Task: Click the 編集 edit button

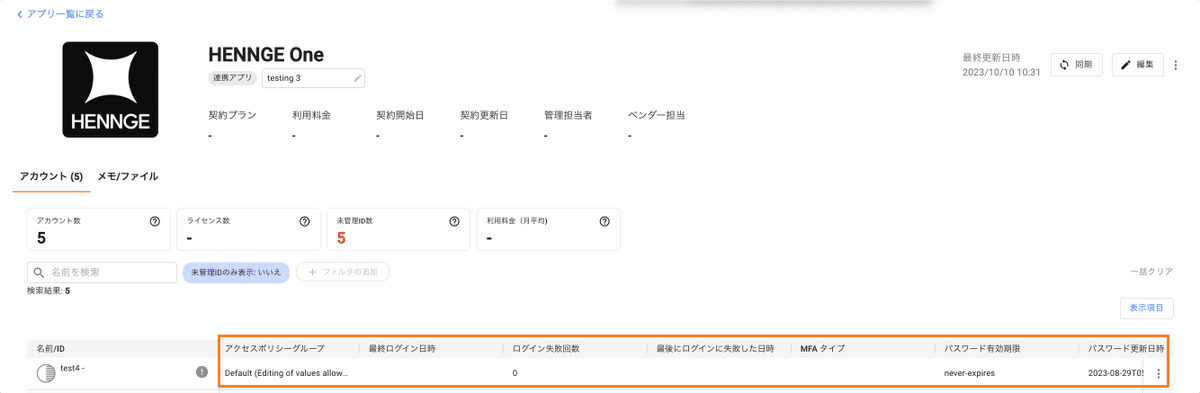Action: pos(1138,64)
